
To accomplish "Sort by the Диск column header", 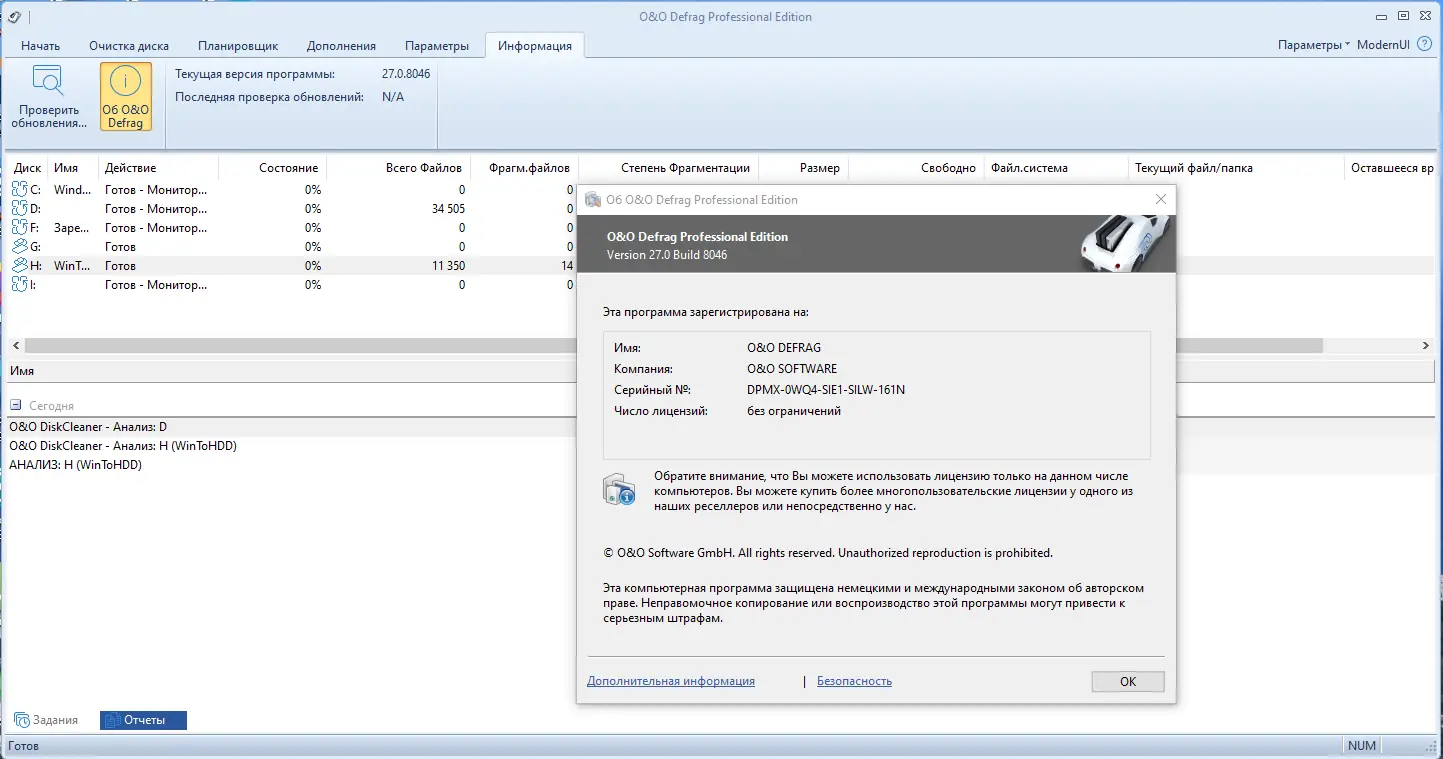I will pyautogui.click(x=29, y=168).
